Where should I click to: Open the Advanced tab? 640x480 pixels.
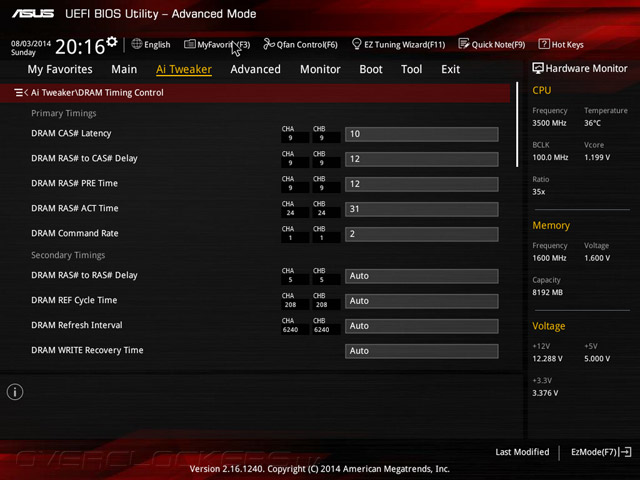click(256, 69)
